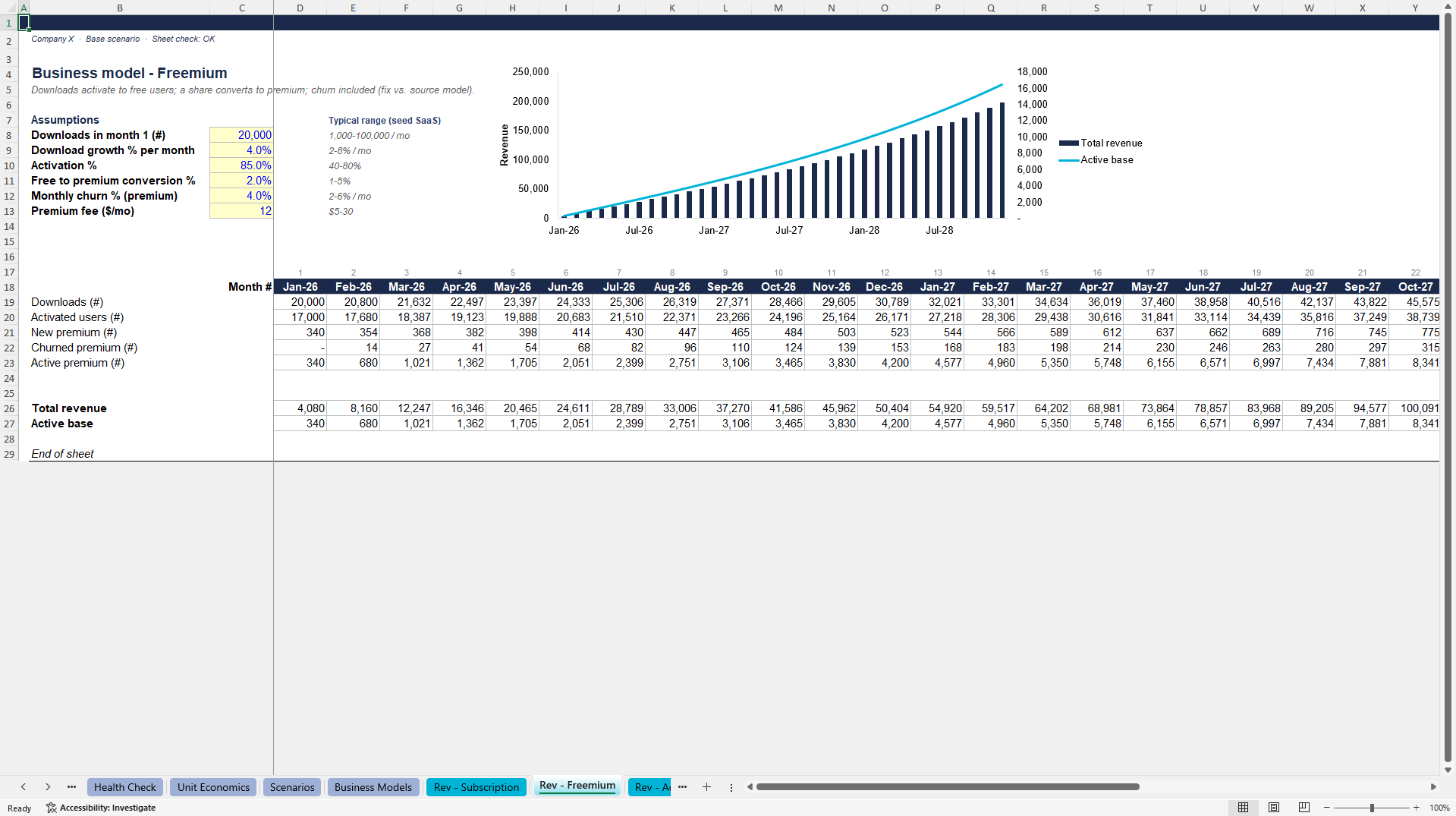1456x816 pixels.
Task: Click the vertical scrollbar down arrow
Action: [1448, 769]
